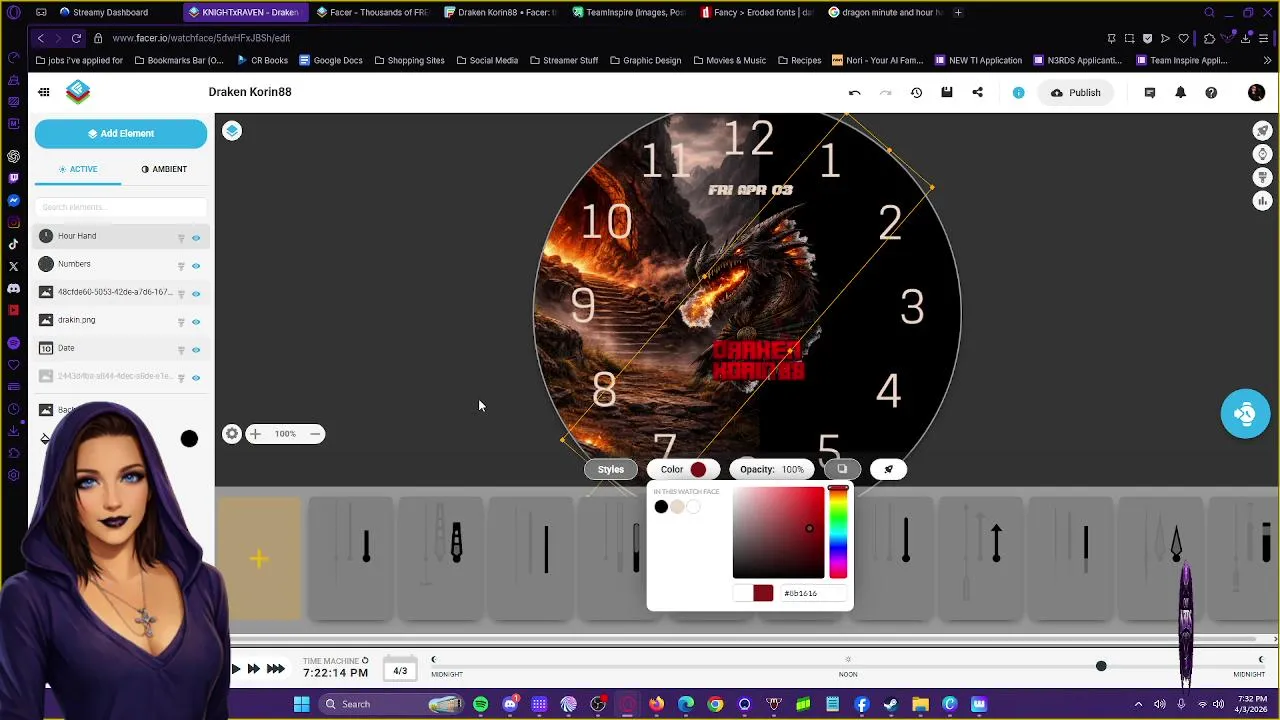Click the duplicate layer icon in style bar

pyautogui.click(x=842, y=469)
